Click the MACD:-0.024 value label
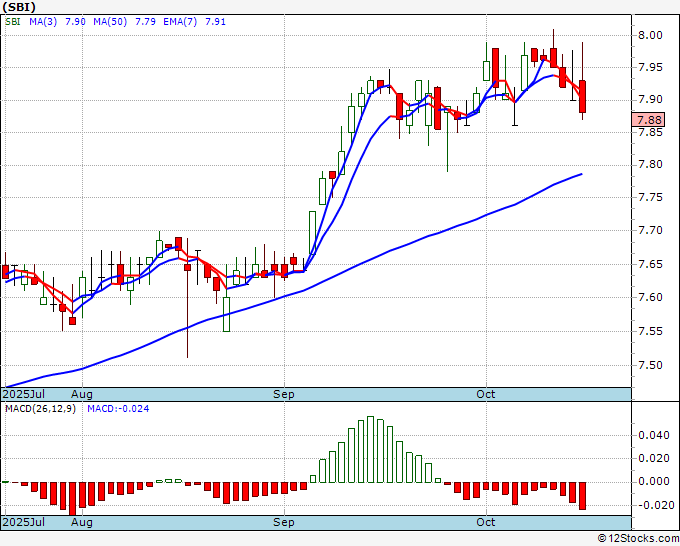This screenshot has width=680, height=546. tap(118, 409)
